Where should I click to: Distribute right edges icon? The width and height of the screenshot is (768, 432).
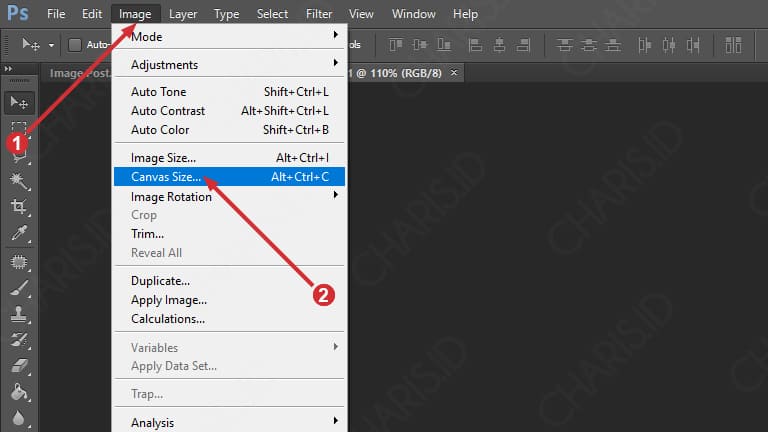pos(693,45)
